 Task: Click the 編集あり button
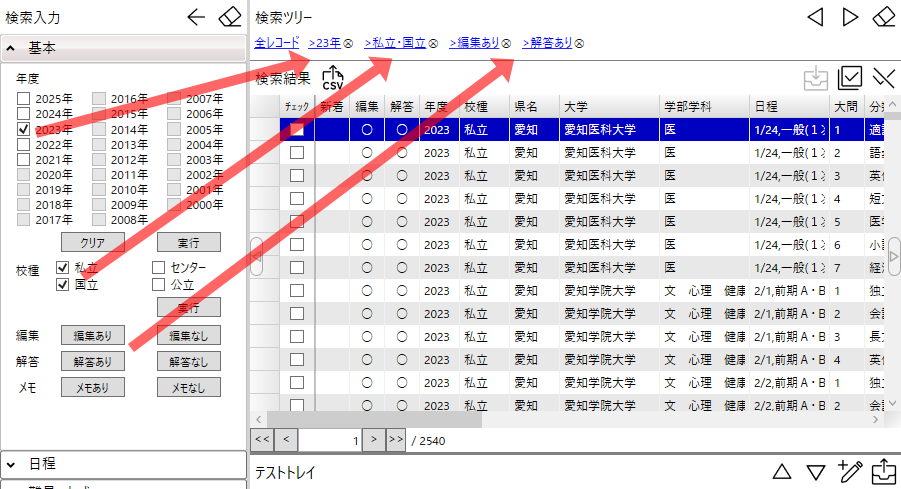93,336
